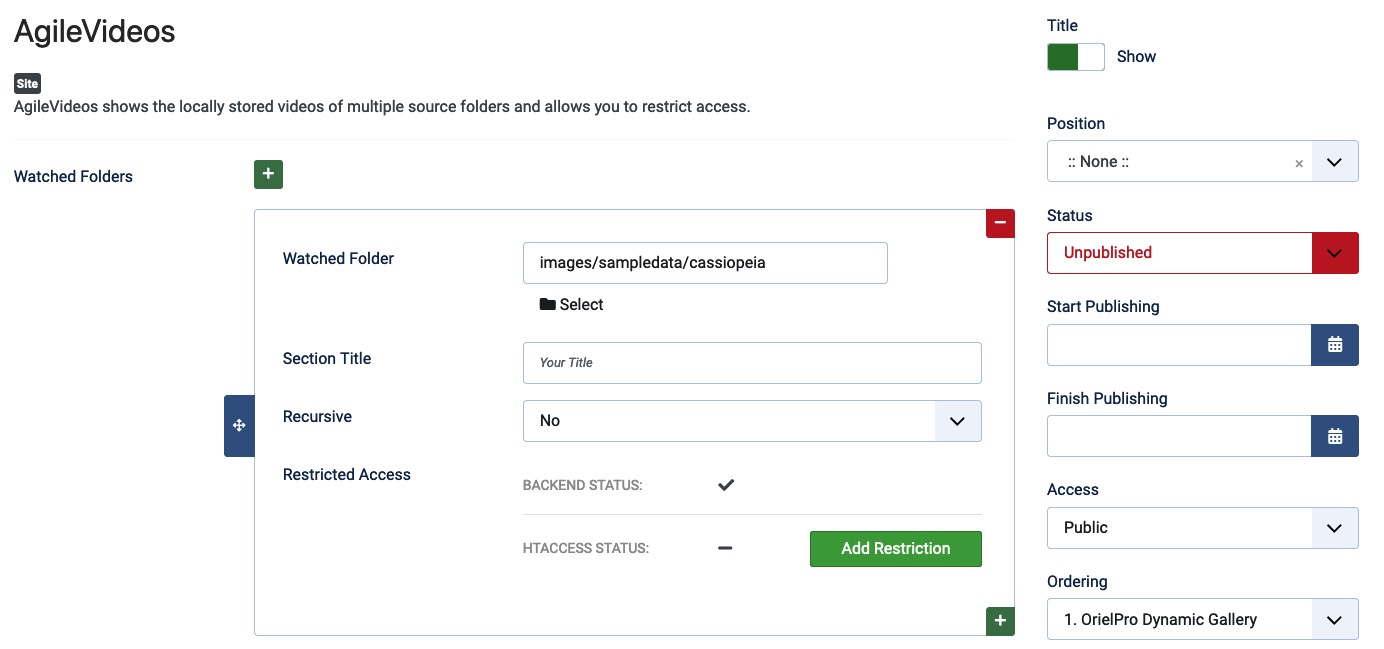The image size is (1384, 649).
Task: Open the Finish Publishing calendar picker
Action: tap(1334, 436)
